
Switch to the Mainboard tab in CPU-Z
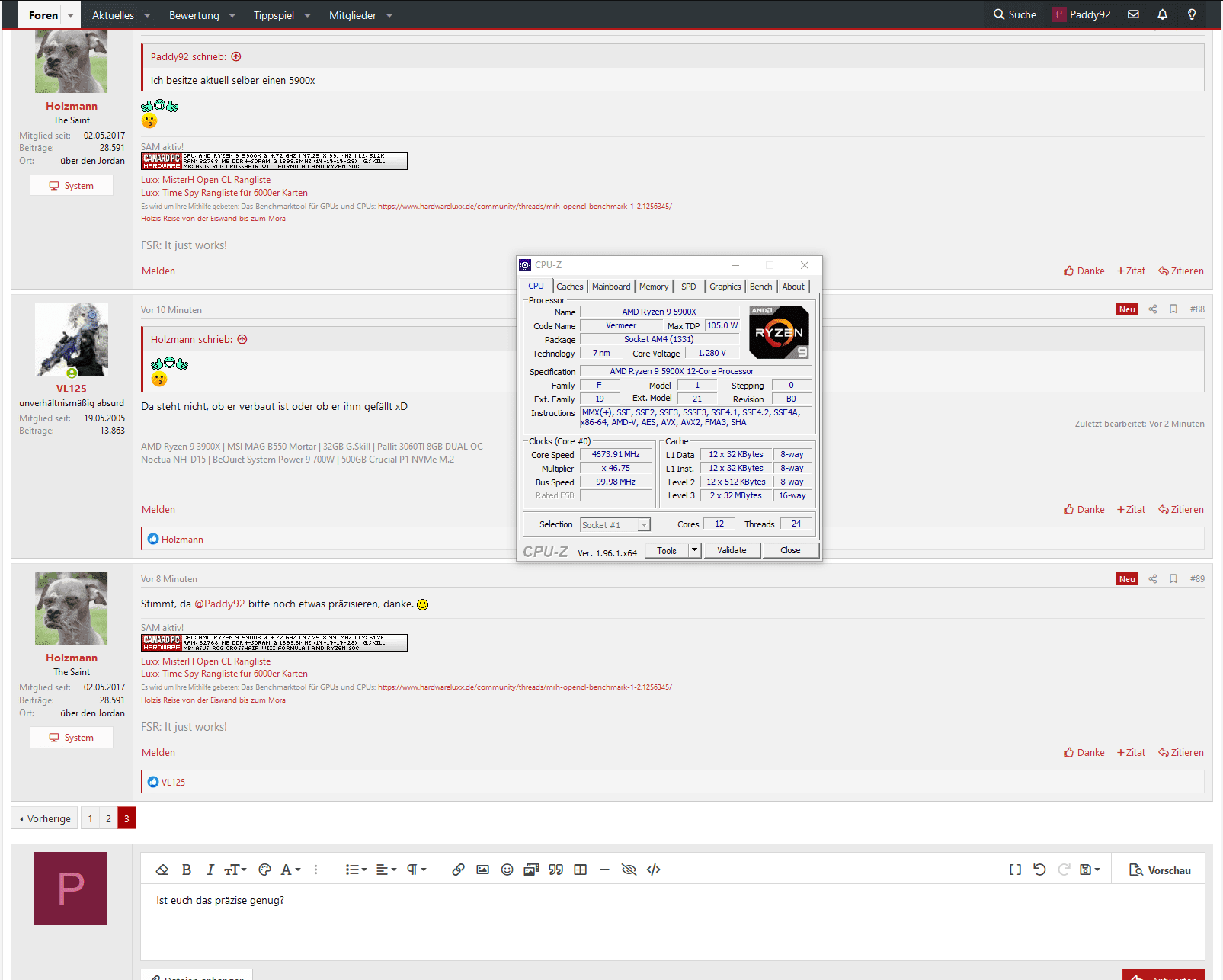click(x=611, y=287)
